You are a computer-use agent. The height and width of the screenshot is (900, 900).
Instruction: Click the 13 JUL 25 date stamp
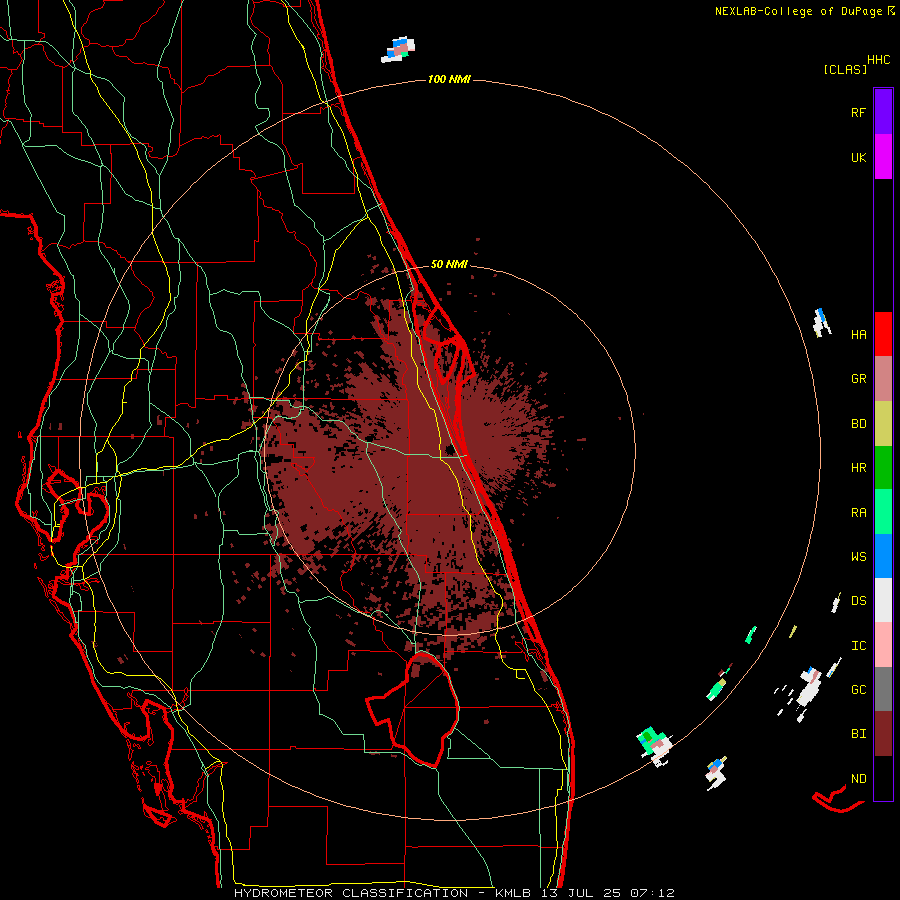point(581,893)
